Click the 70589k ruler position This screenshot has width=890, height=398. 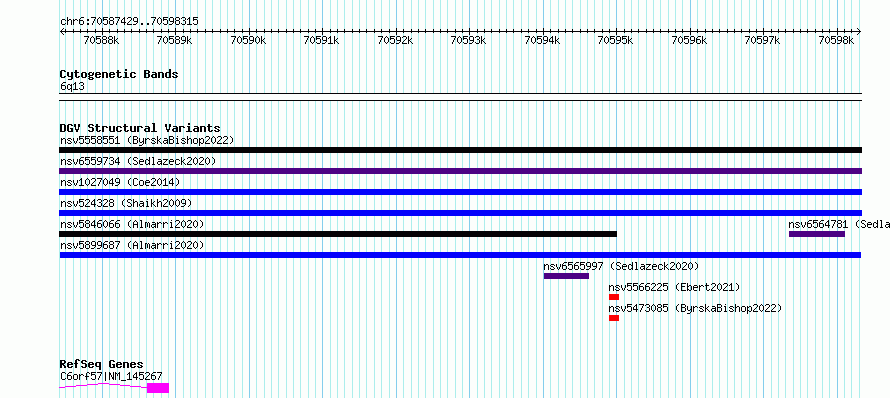(175, 40)
